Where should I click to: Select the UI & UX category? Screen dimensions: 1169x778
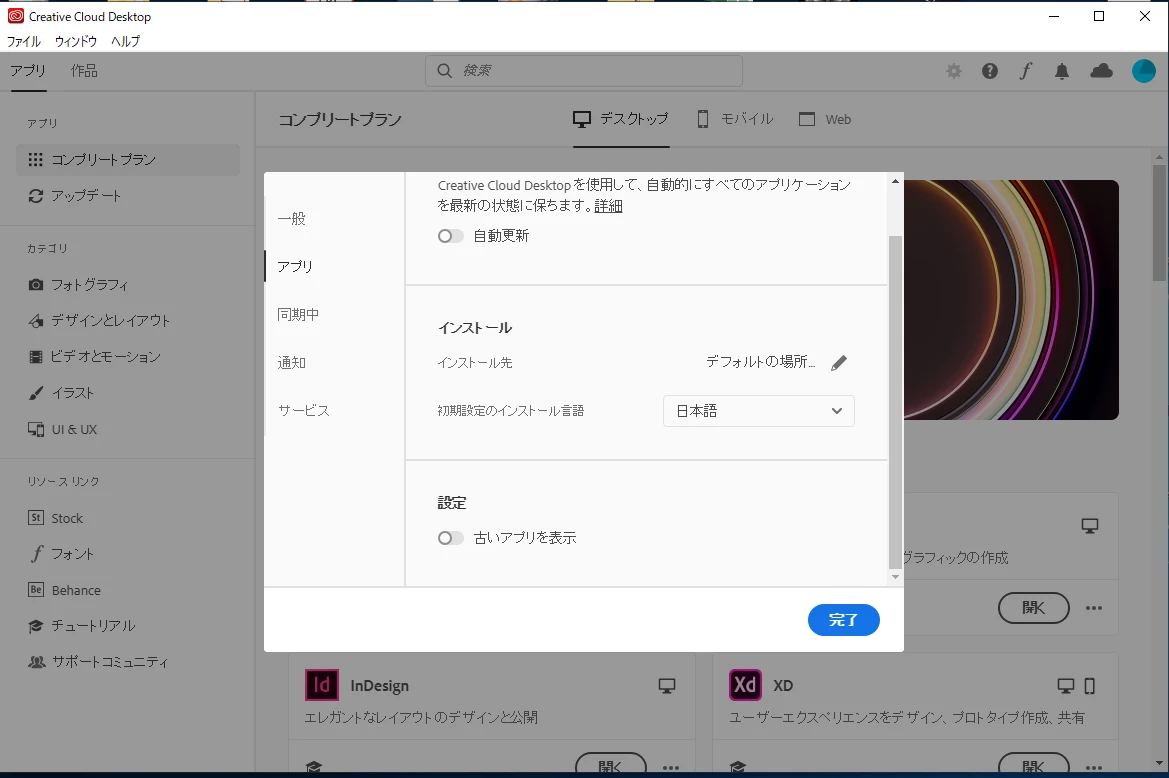pos(63,429)
